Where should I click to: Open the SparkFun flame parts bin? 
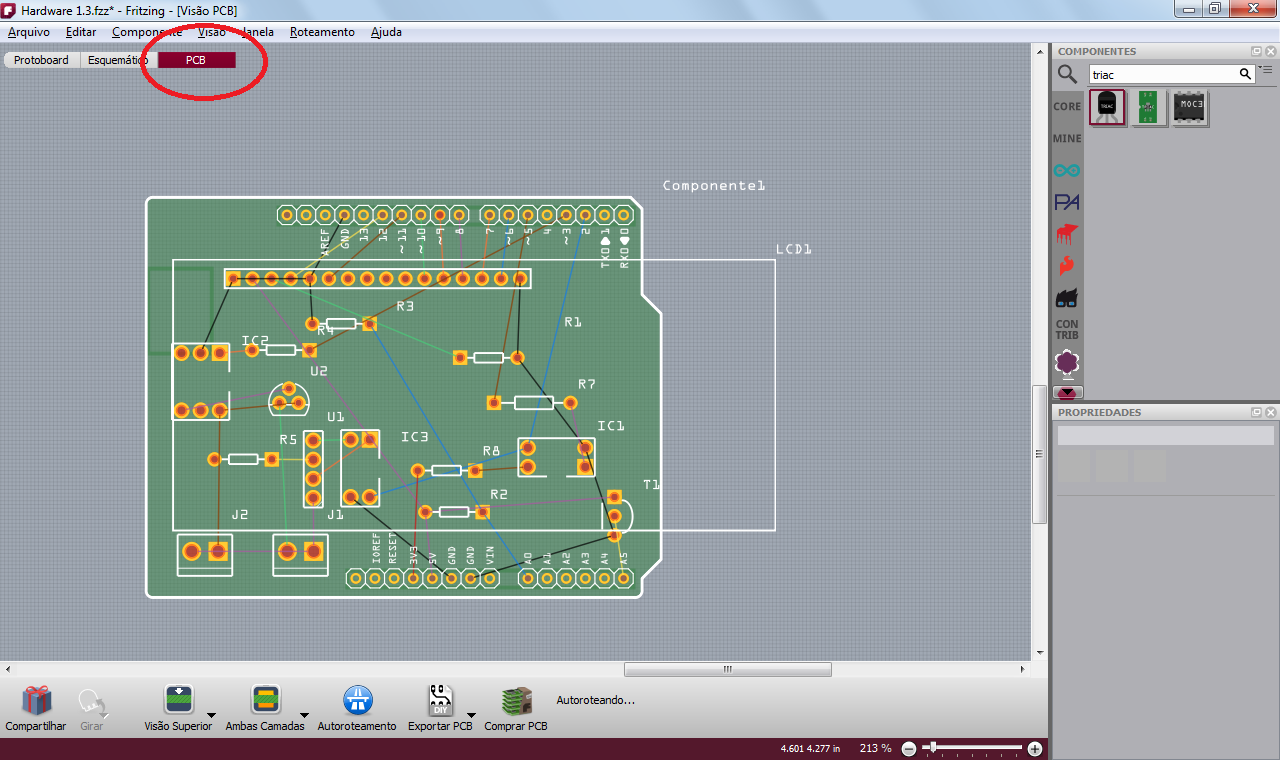coord(1067,267)
